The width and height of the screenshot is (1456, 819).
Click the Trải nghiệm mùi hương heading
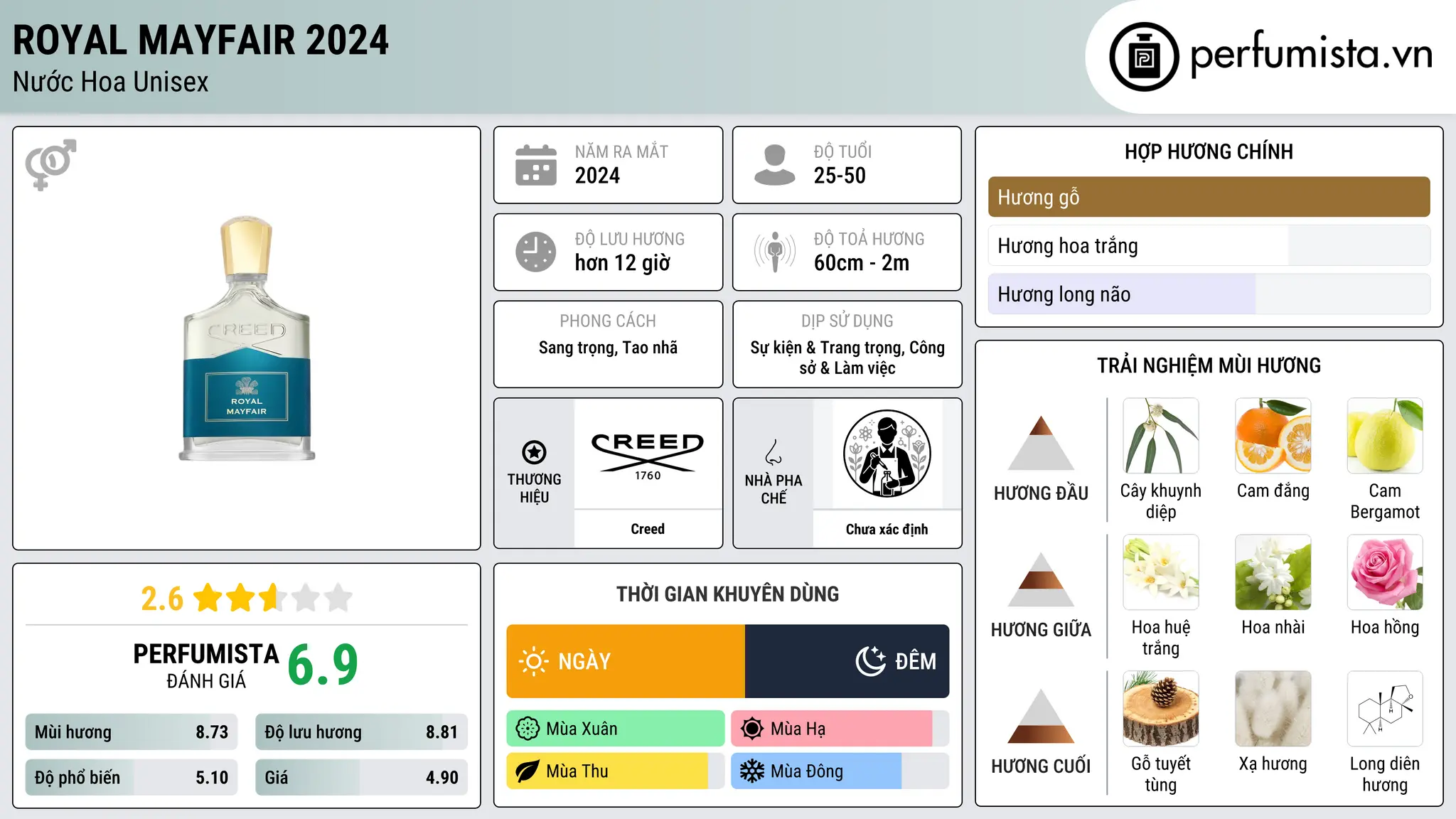coord(1209,365)
